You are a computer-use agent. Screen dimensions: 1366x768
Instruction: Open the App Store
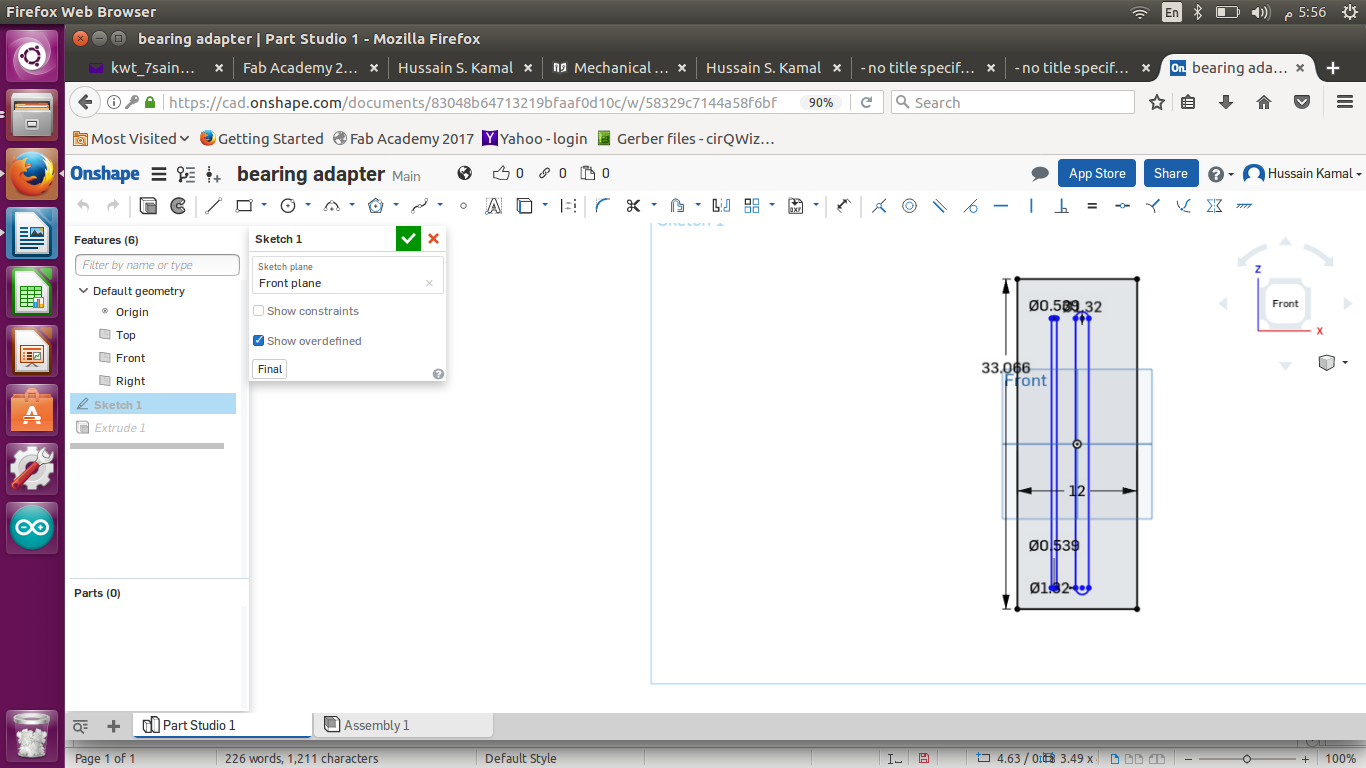(1096, 173)
